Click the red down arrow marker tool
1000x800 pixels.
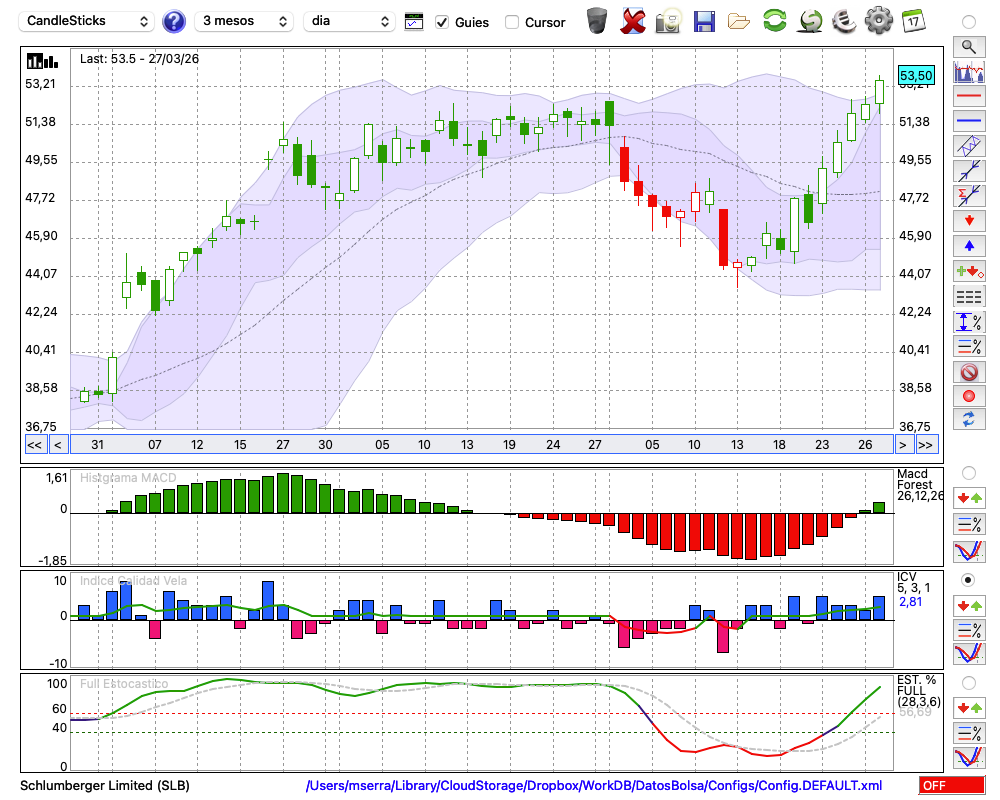[x=969, y=221]
